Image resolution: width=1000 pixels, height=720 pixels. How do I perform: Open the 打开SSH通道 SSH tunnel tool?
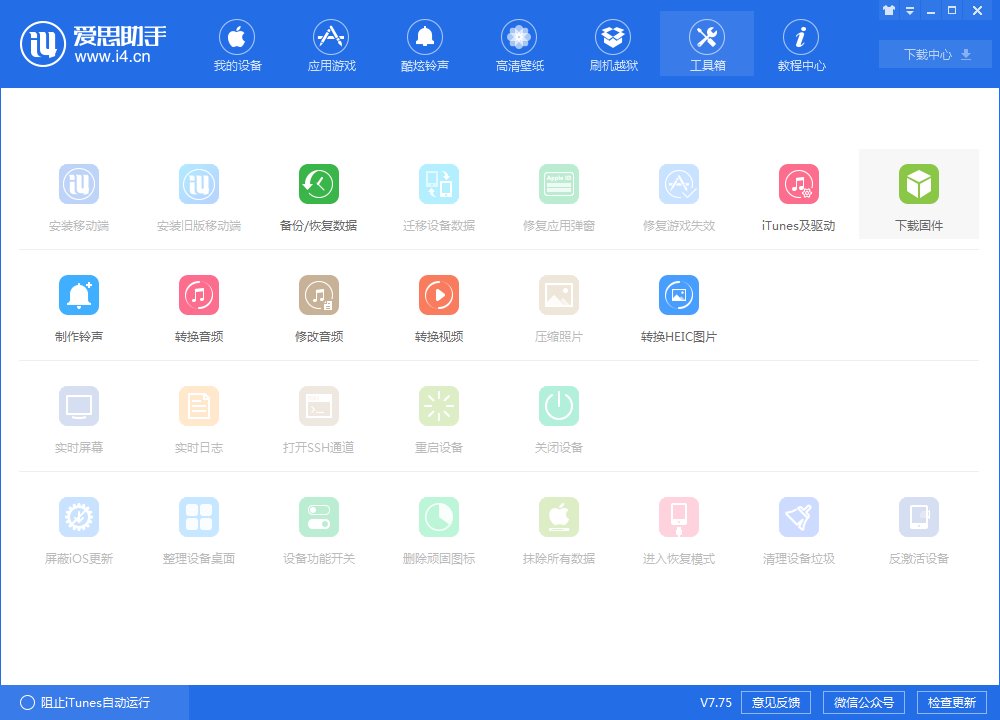[x=319, y=416]
